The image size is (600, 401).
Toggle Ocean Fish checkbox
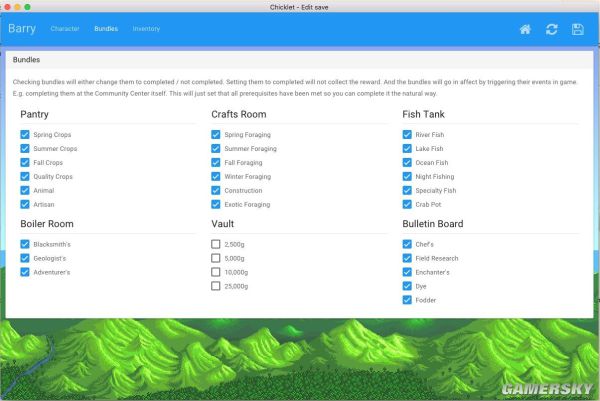pyautogui.click(x=407, y=162)
